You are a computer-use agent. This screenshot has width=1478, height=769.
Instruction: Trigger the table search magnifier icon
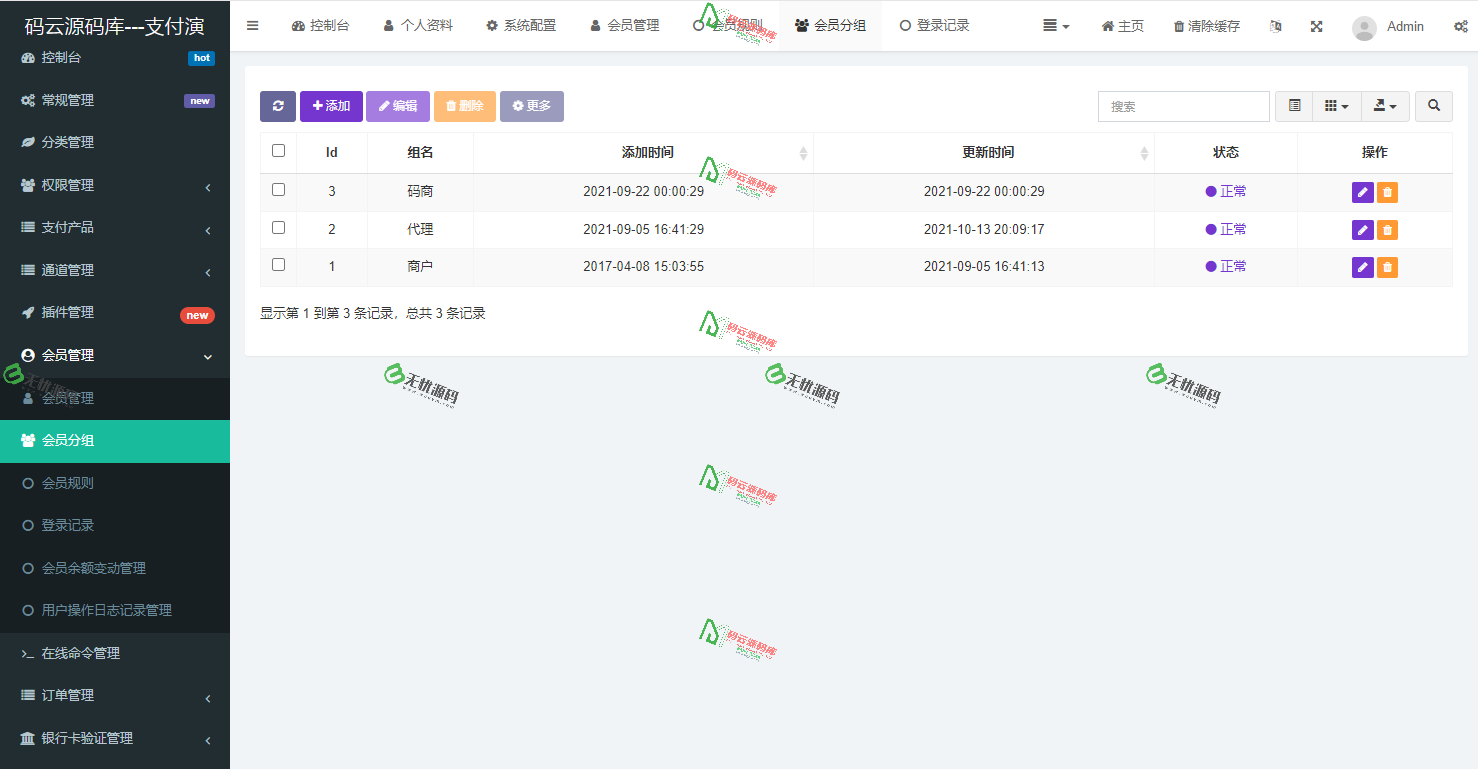point(1433,106)
